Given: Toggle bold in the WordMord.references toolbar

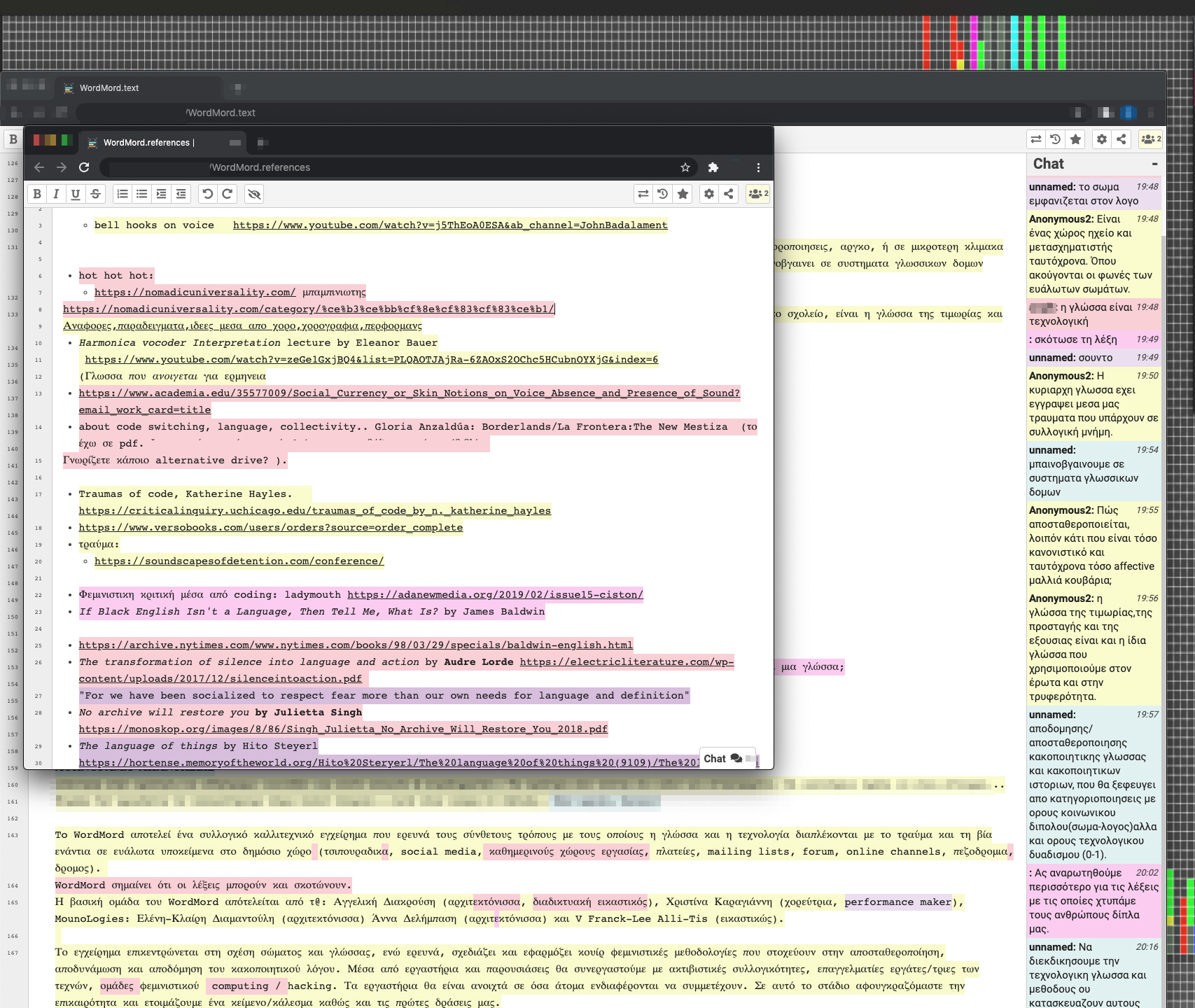Looking at the screenshot, I should (37, 194).
